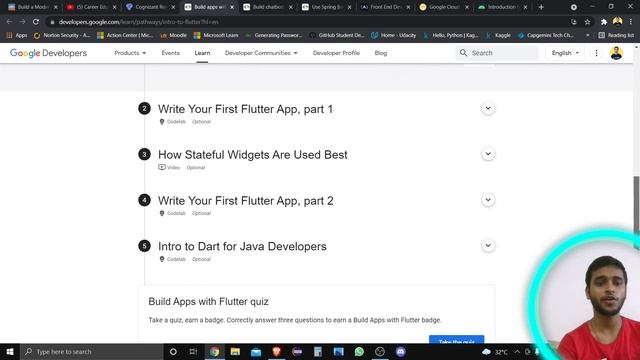Open the user profile avatar in header
Image resolution: width=640 pixels, height=360 pixels.
pos(616,53)
